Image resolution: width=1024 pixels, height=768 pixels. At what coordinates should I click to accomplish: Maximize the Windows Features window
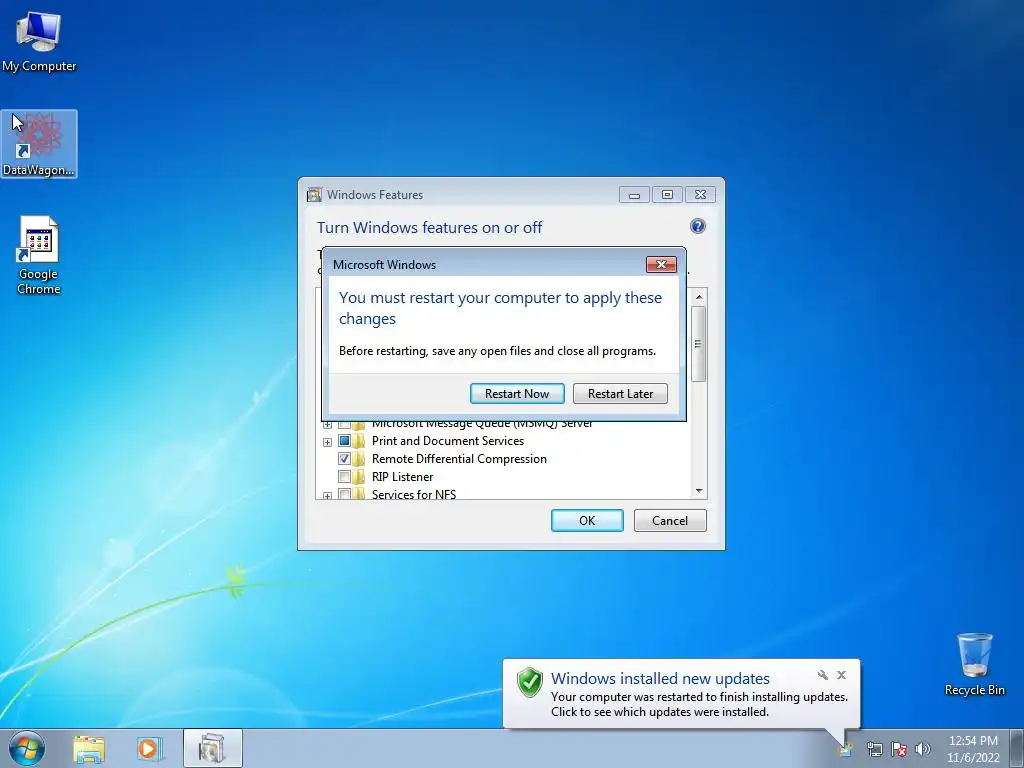pyautogui.click(x=667, y=195)
